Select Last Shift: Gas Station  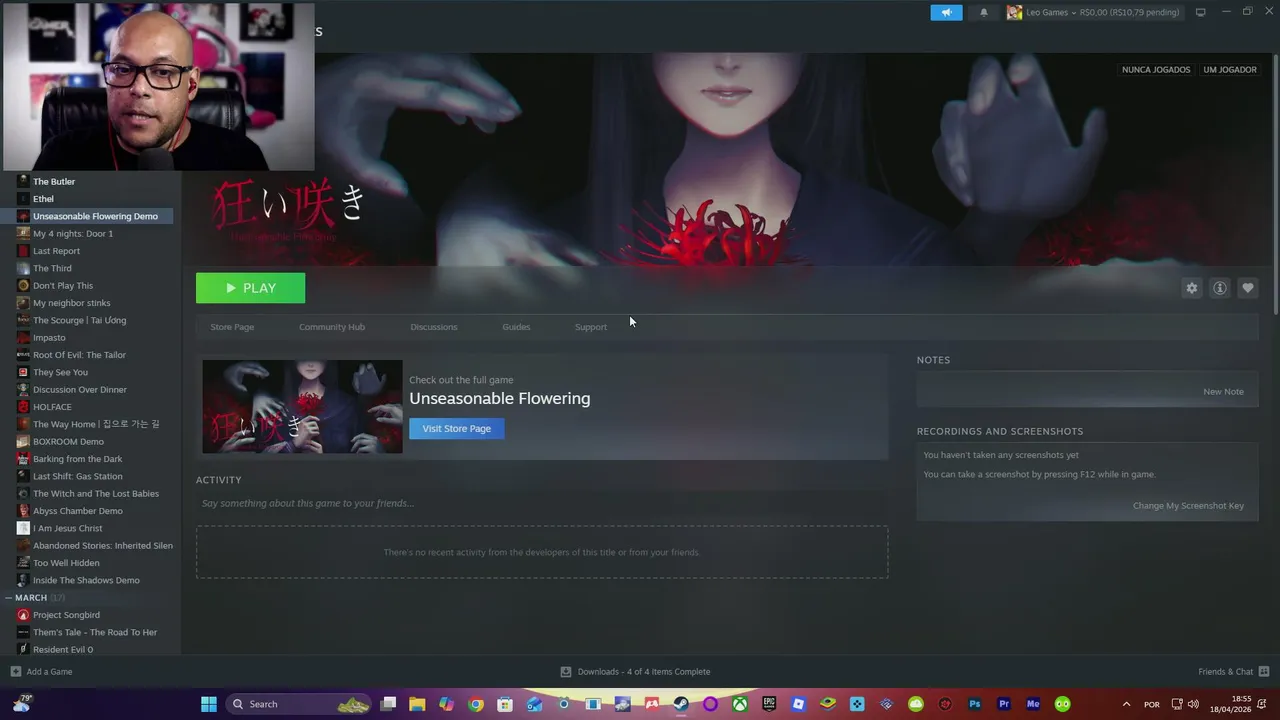(x=78, y=476)
